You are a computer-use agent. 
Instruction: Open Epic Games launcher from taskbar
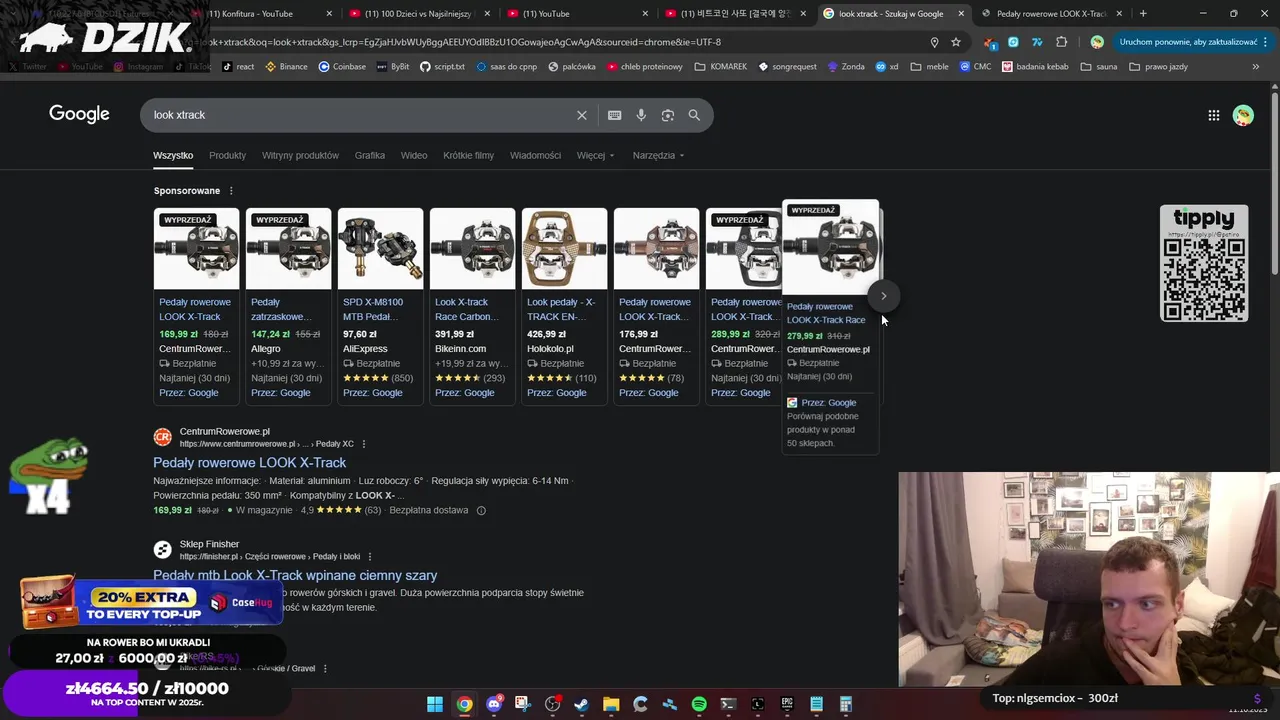click(787, 704)
